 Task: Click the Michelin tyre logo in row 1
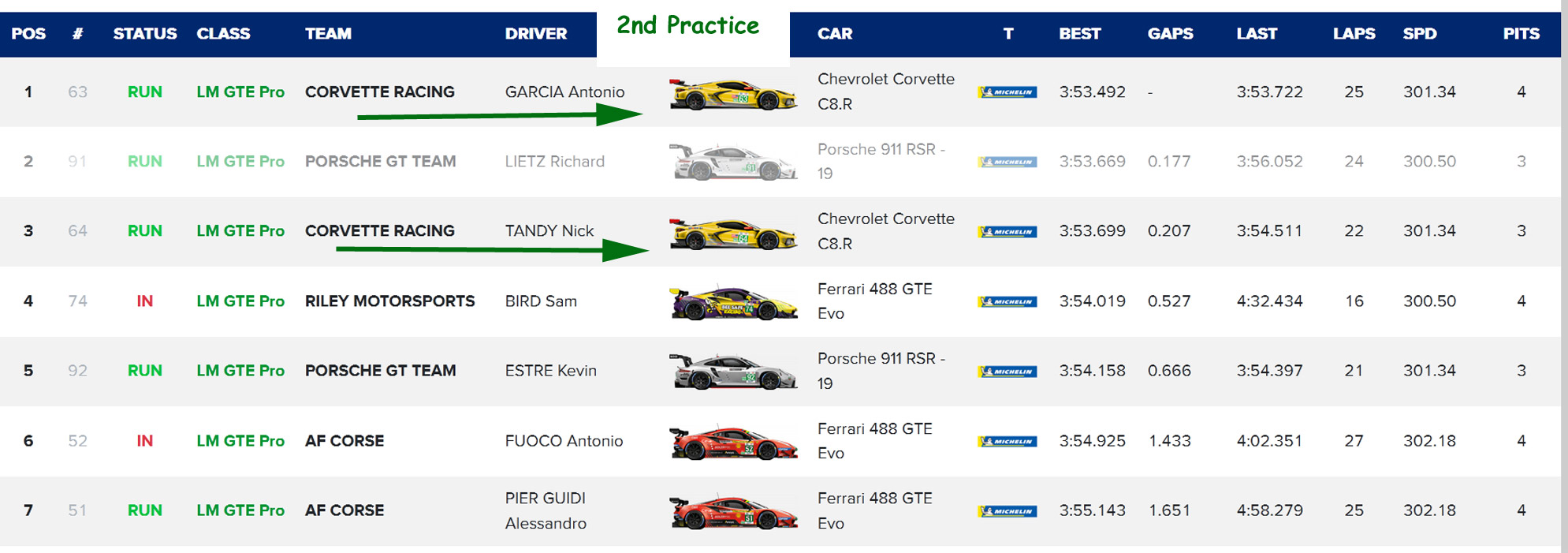(1007, 92)
